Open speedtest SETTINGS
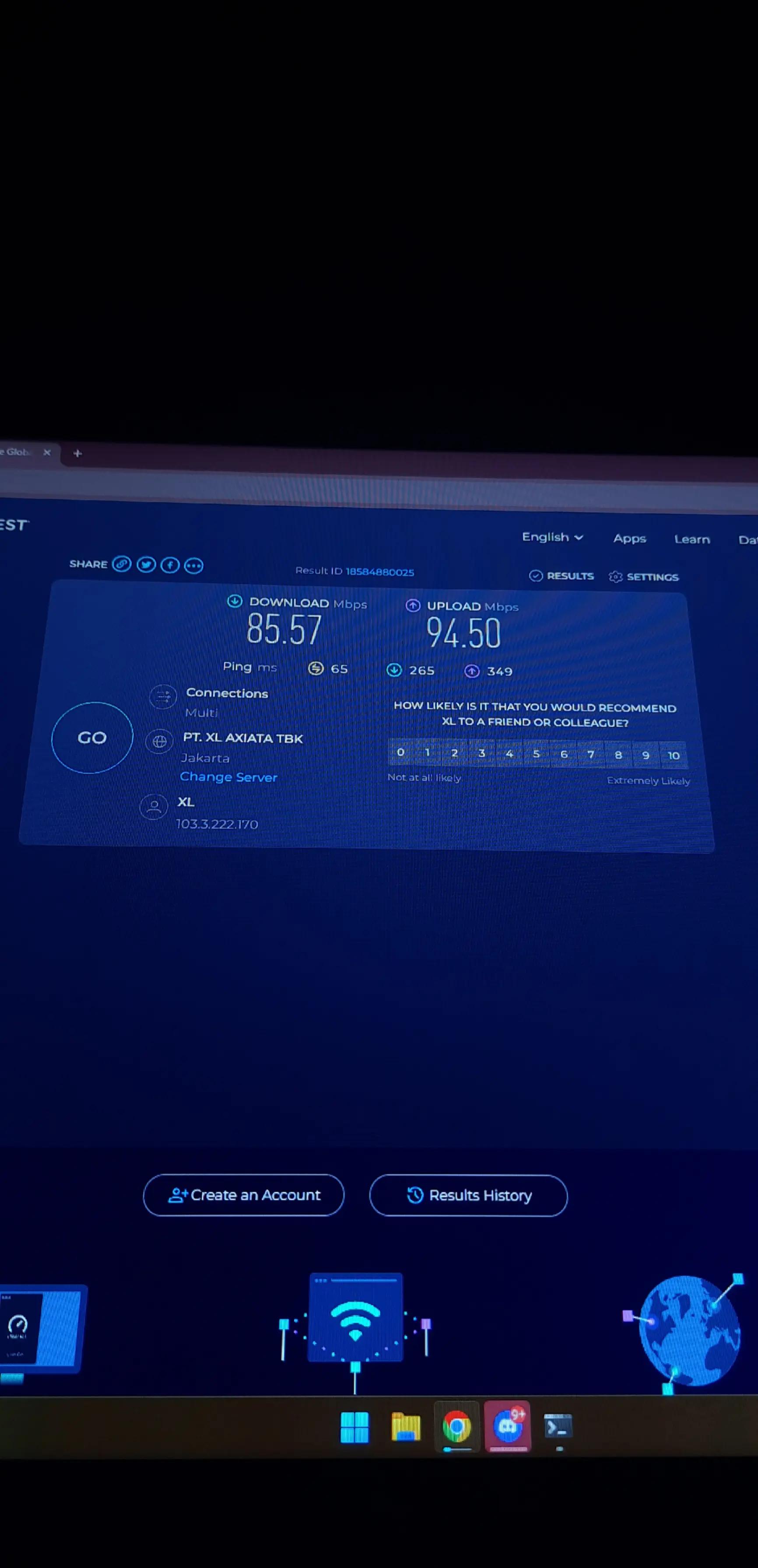 pos(643,577)
